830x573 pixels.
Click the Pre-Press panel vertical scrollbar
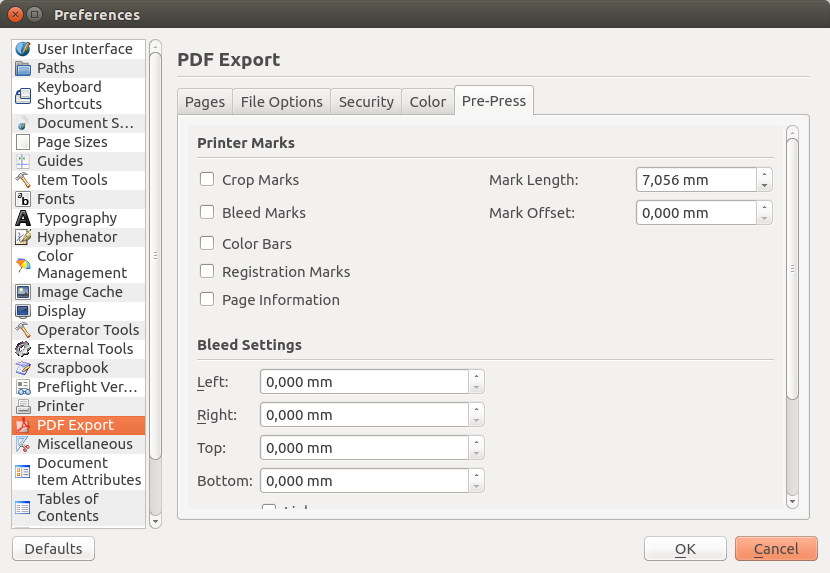(x=792, y=270)
